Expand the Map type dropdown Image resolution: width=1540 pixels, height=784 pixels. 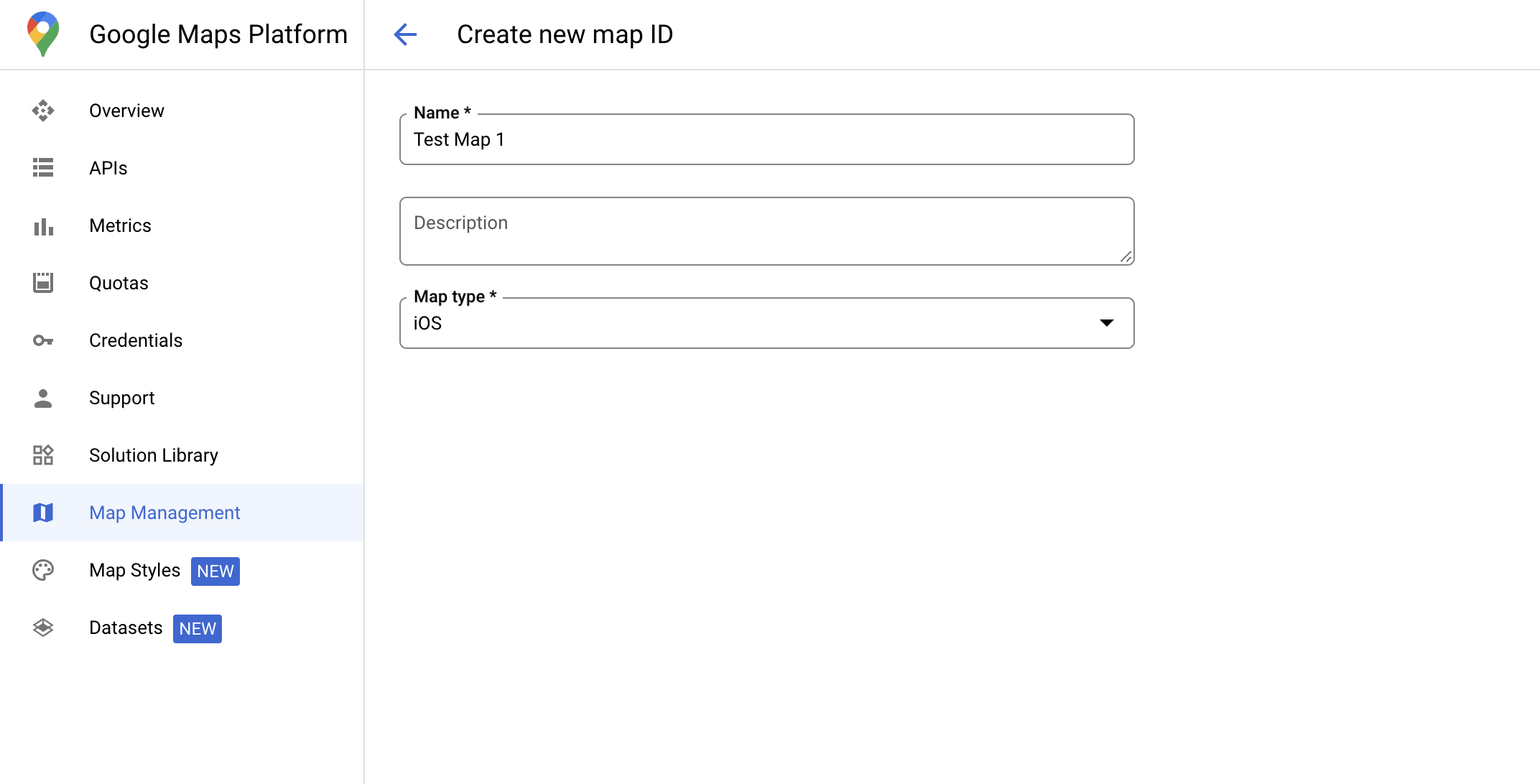(x=1108, y=323)
